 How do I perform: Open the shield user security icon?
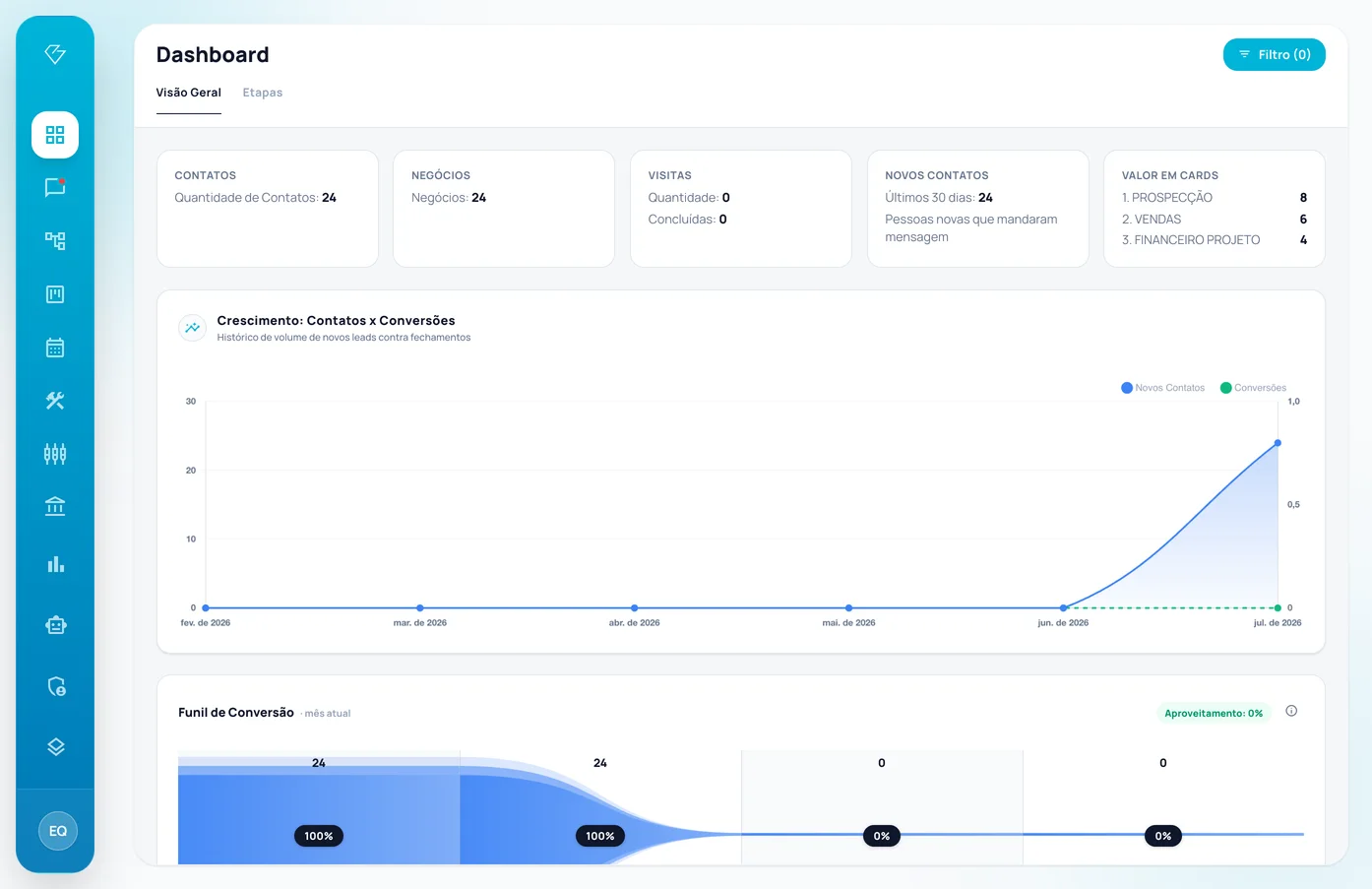[56, 686]
